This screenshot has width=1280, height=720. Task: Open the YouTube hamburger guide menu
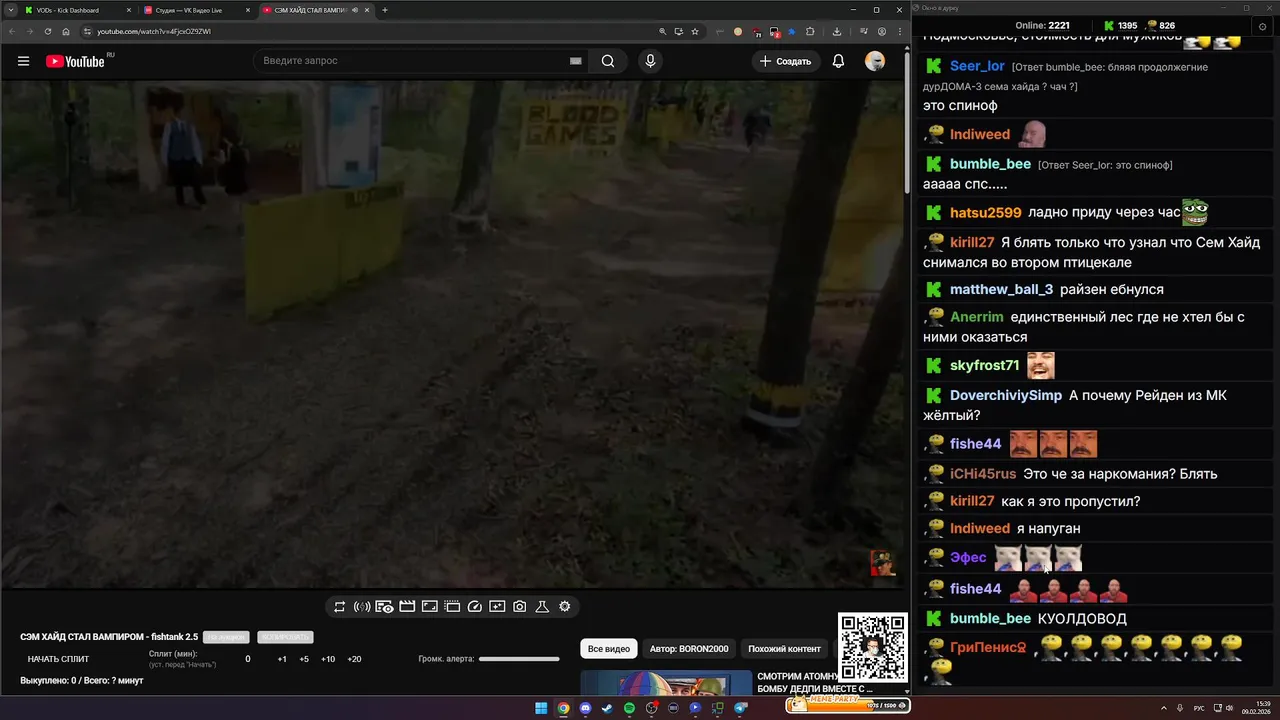(23, 61)
